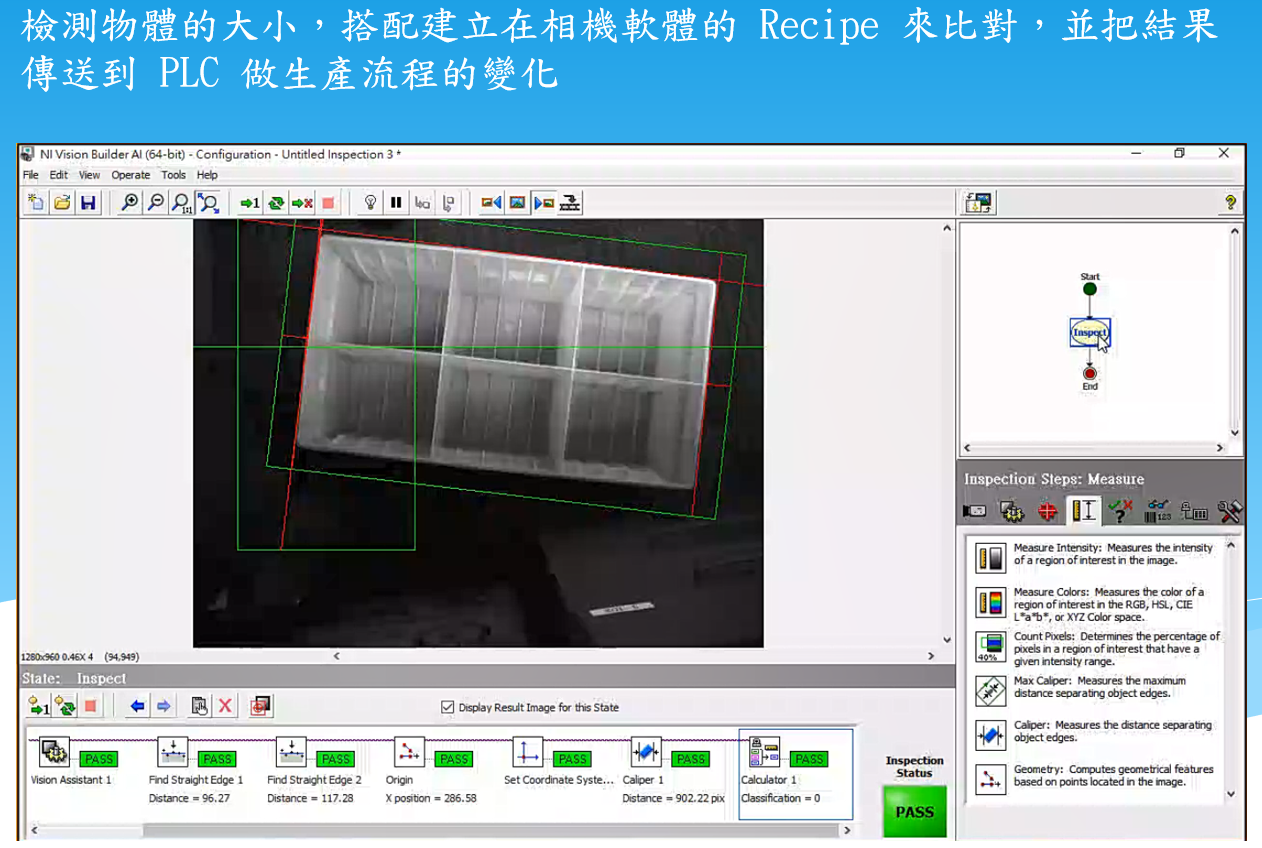The image size is (1262, 848).
Task: Create a new inspection from the toolbar
Action: tap(36, 203)
